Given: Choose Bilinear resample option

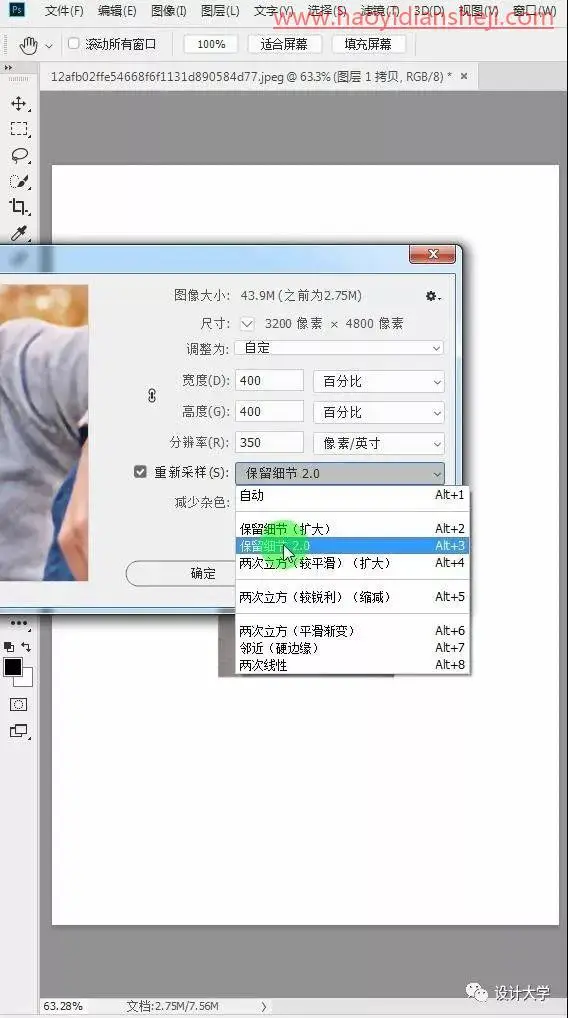Looking at the screenshot, I should [352, 665].
